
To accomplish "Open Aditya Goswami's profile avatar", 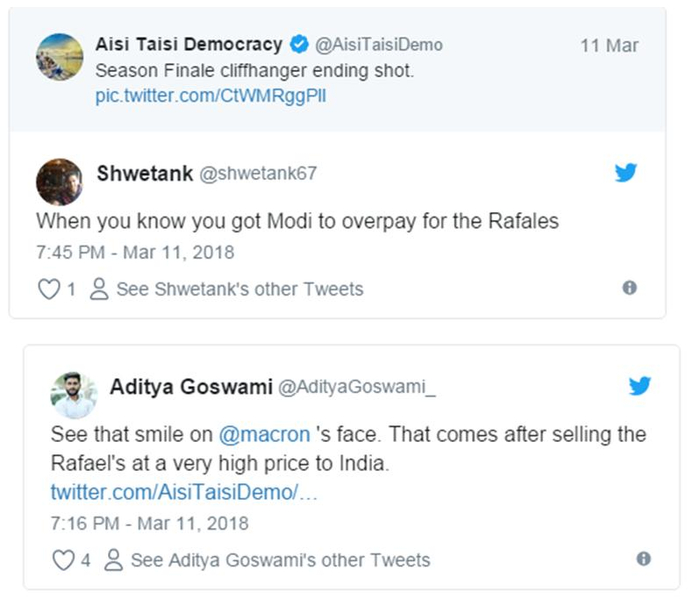I will point(74,395).
